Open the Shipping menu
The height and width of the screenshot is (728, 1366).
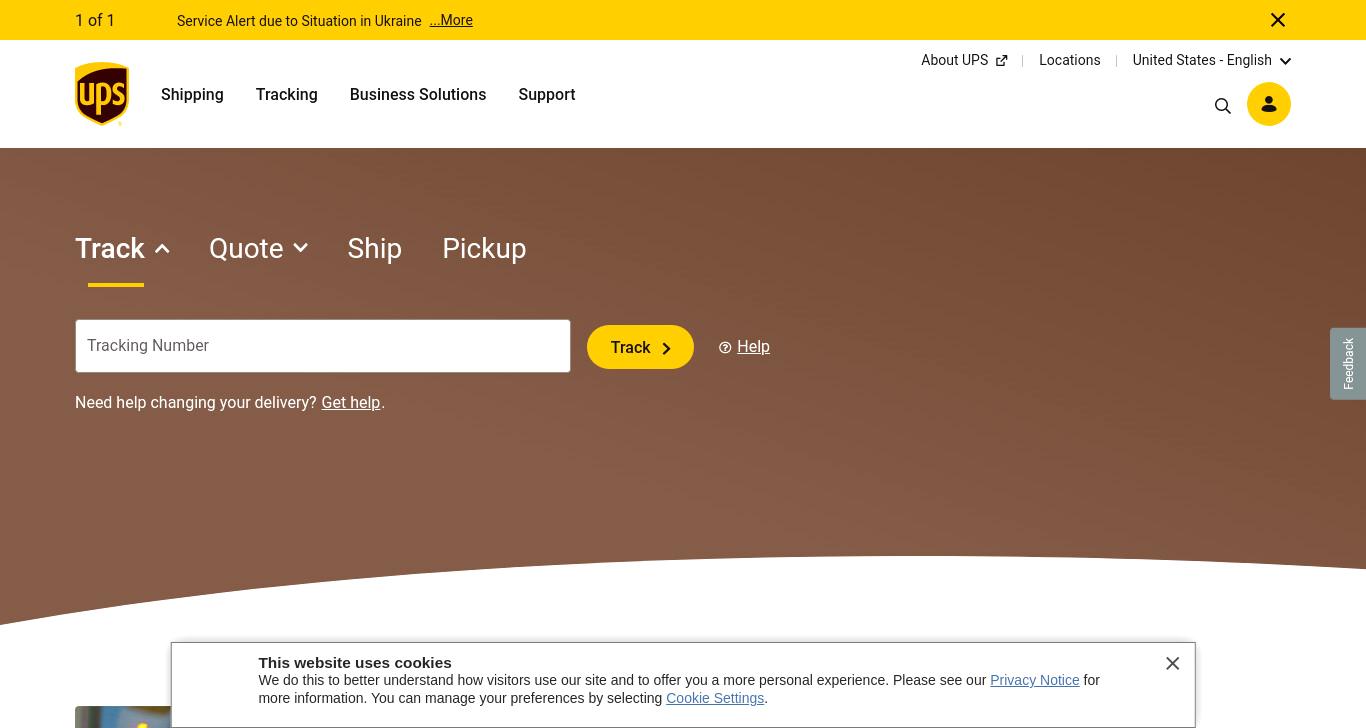192,94
